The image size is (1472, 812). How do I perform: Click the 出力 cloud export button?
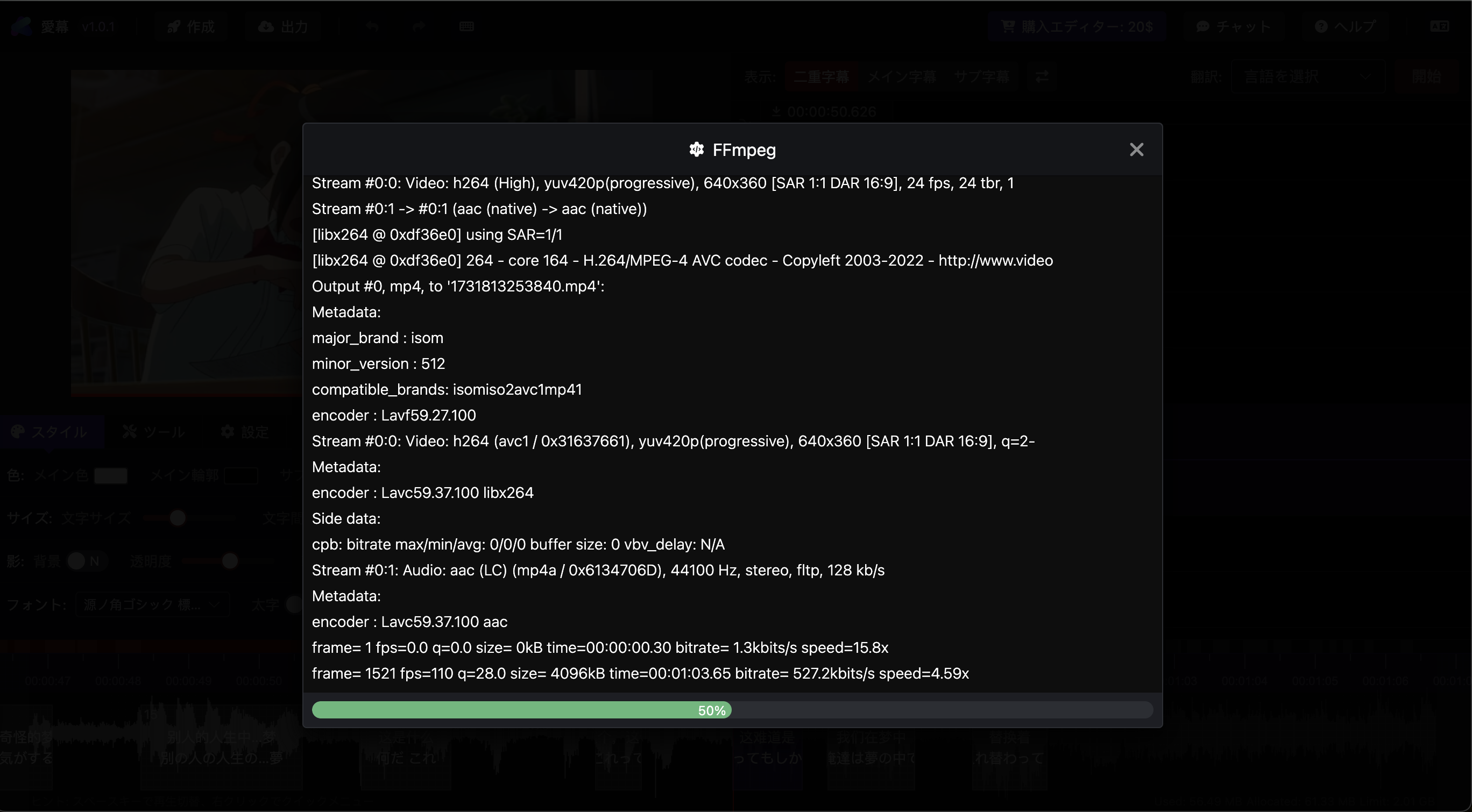pyautogui.click(x=284, y=26)
